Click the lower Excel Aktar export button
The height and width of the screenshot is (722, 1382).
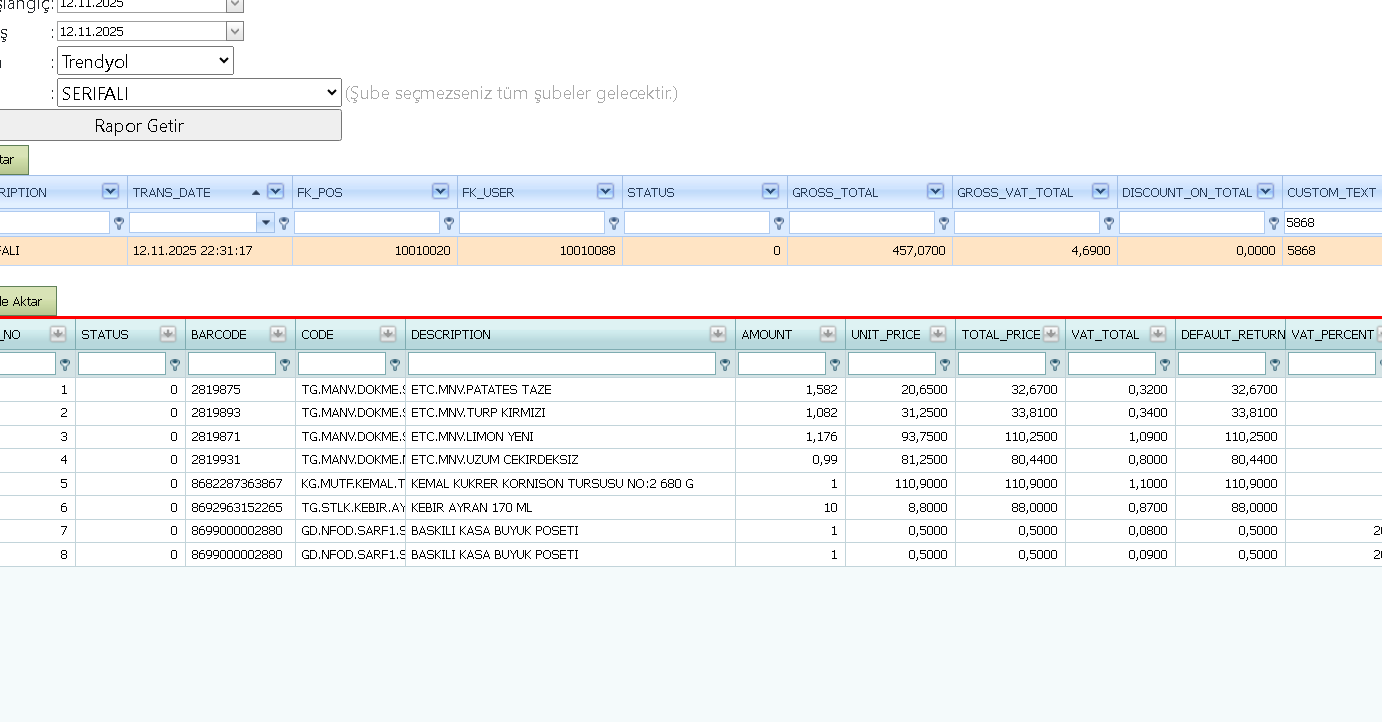click(x=27, y=301)
